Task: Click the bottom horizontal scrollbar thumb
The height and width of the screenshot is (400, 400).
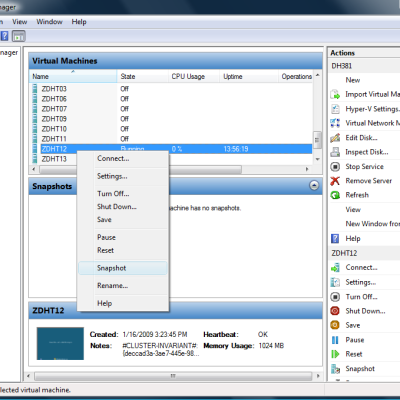Action: pyautogui.click(x=173, y=376)
